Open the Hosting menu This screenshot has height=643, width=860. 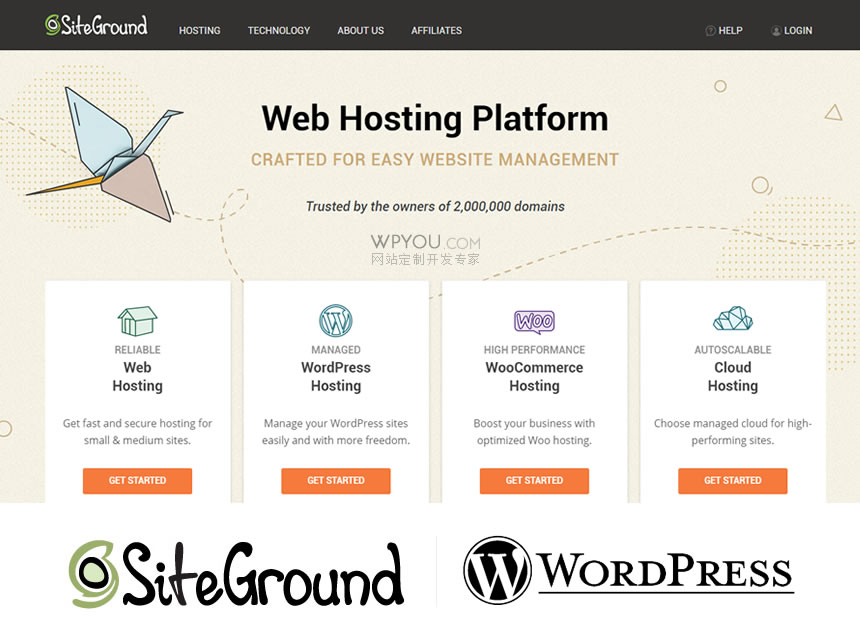click(200, 31)
